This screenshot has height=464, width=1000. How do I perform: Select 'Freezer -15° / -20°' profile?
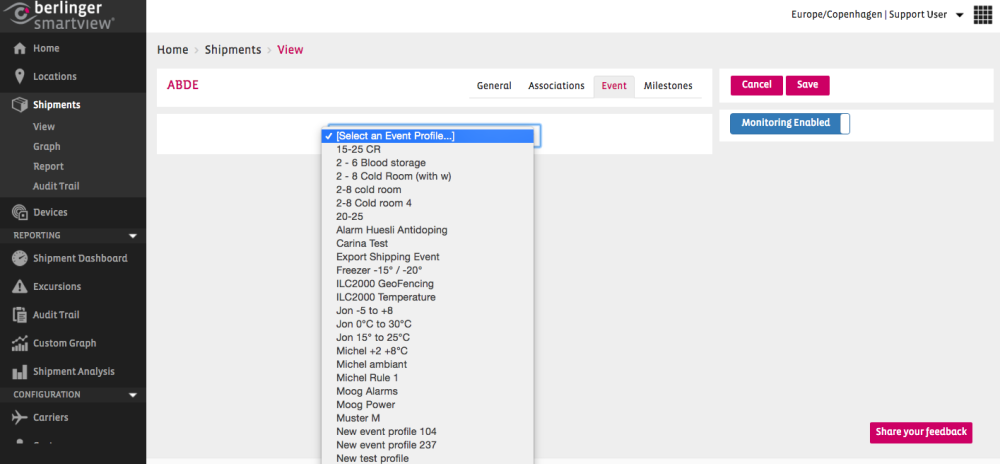(427, 270)
